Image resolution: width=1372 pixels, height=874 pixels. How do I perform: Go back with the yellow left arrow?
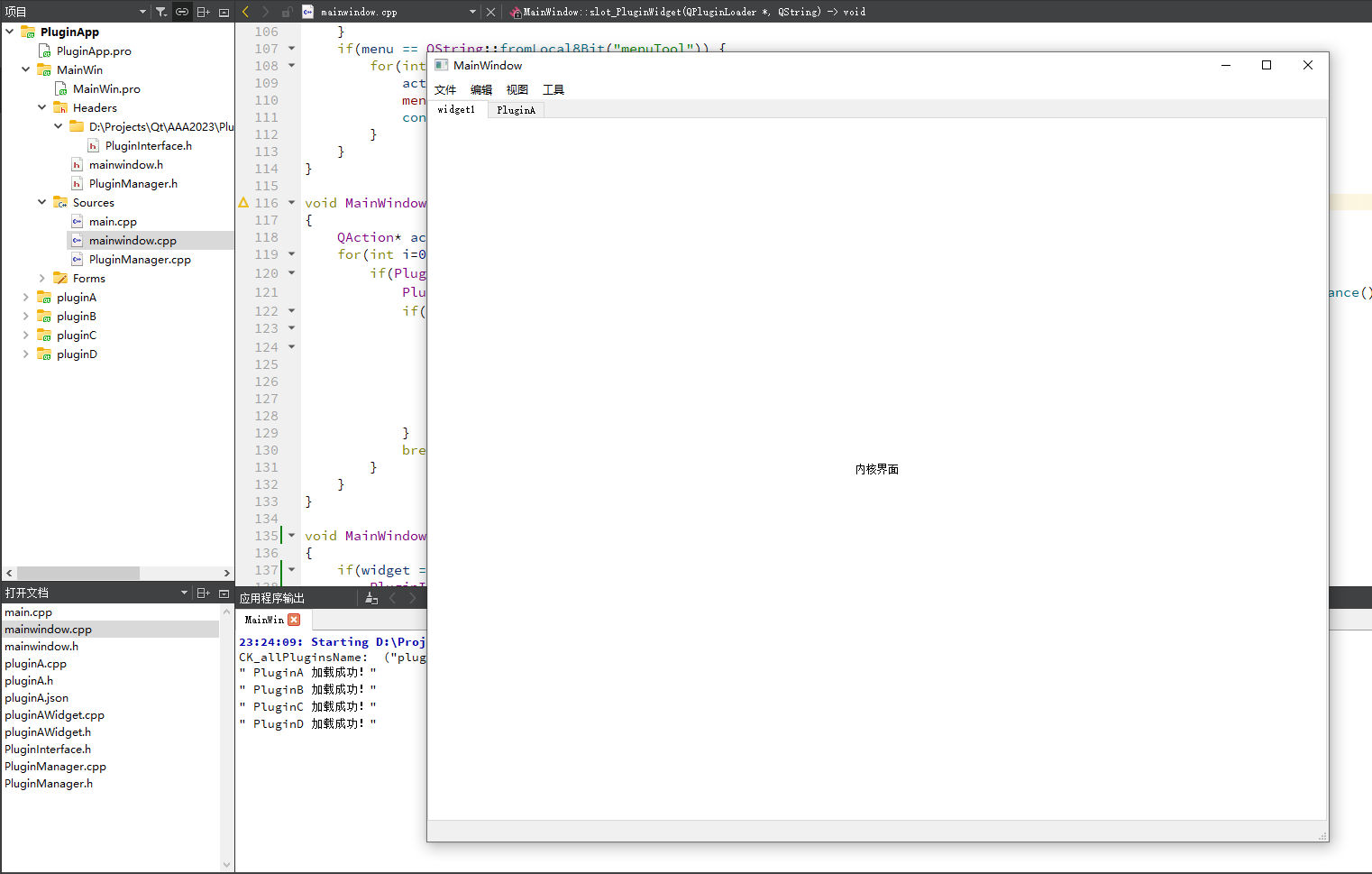point(245,12)
